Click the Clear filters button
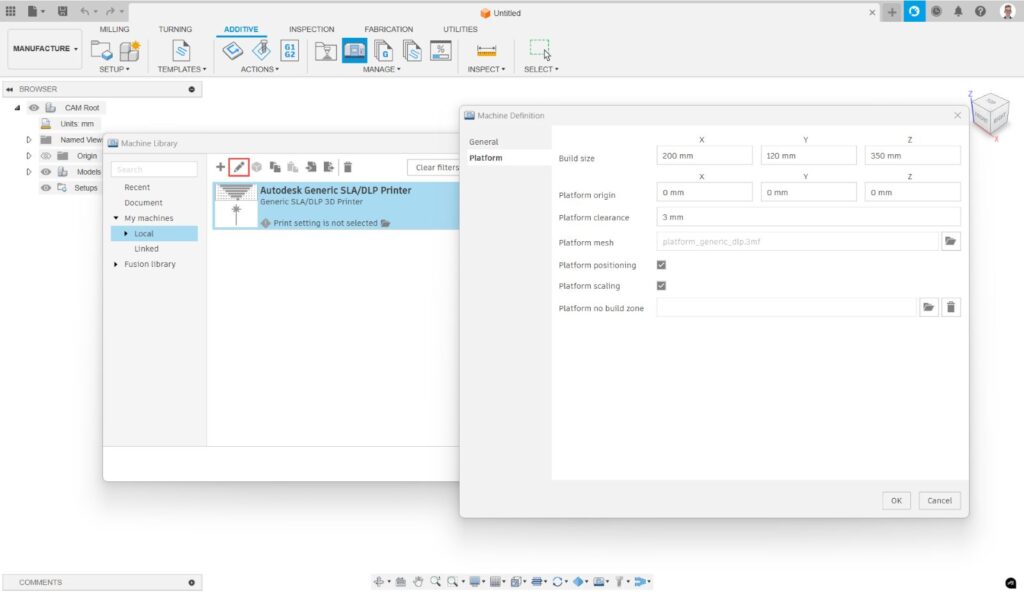The image size is (1024, 592). coord(434,167)
